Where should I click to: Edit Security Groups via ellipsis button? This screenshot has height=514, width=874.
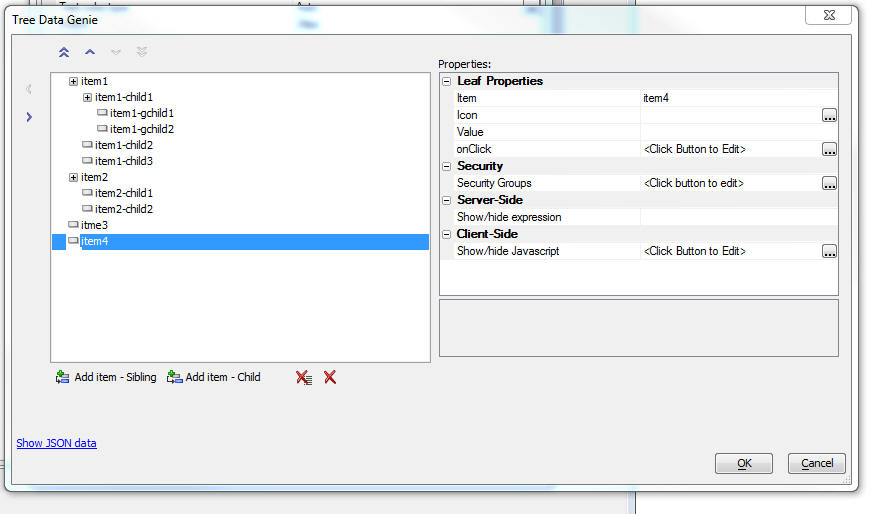[829, 183]
